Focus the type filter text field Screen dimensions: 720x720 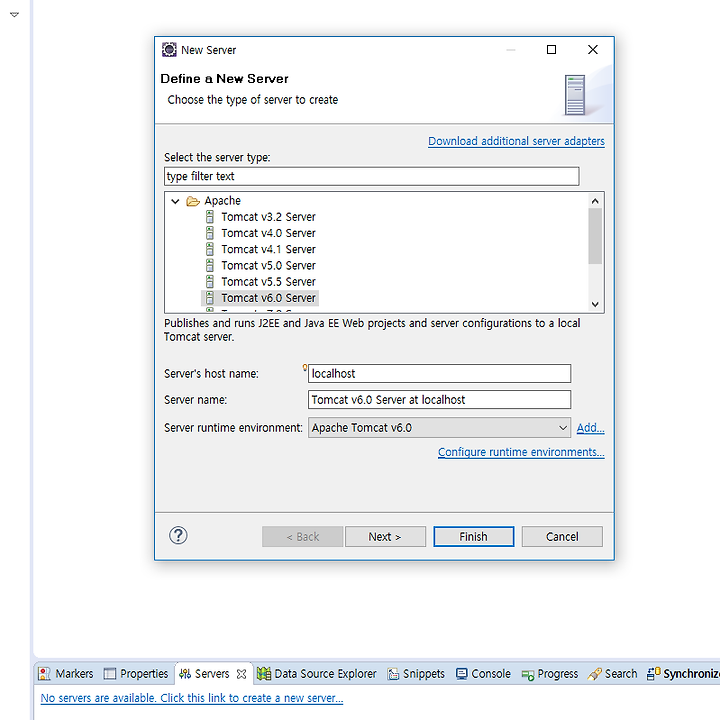tap(371, 176)
